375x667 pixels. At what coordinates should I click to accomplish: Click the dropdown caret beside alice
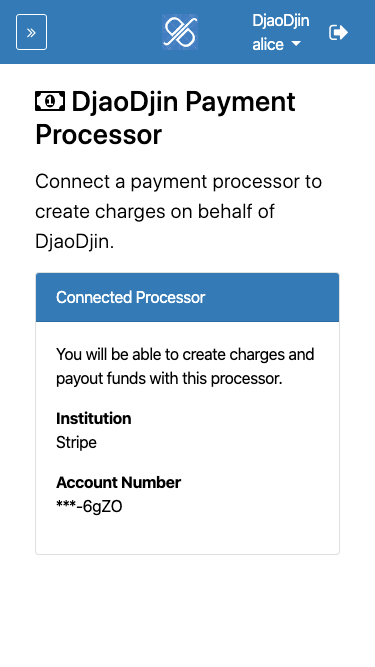coord(296,44)
